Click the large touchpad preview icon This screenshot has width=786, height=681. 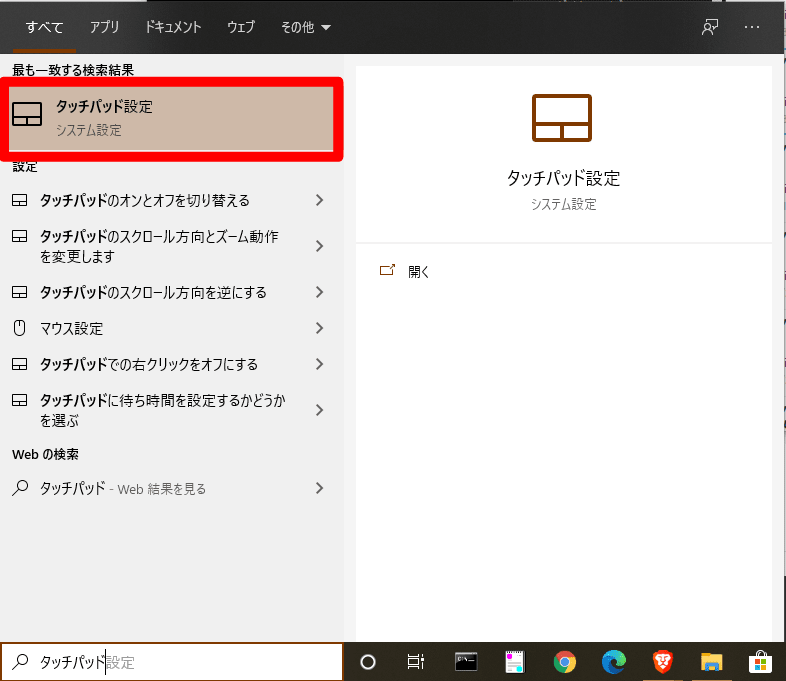(x=562, y=118)
